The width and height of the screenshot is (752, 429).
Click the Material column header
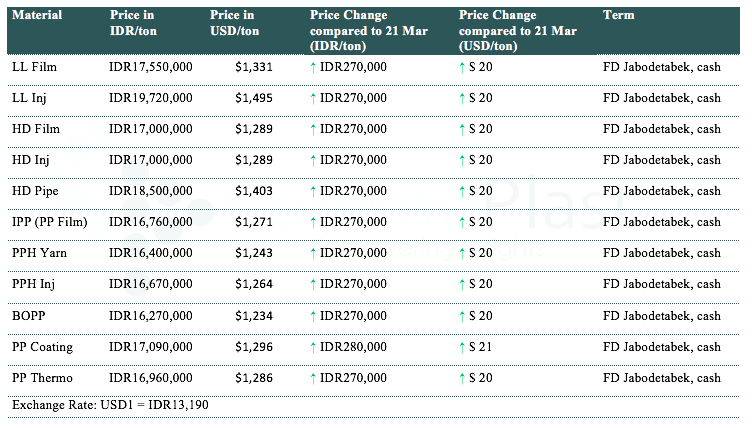tap(37, 16)
